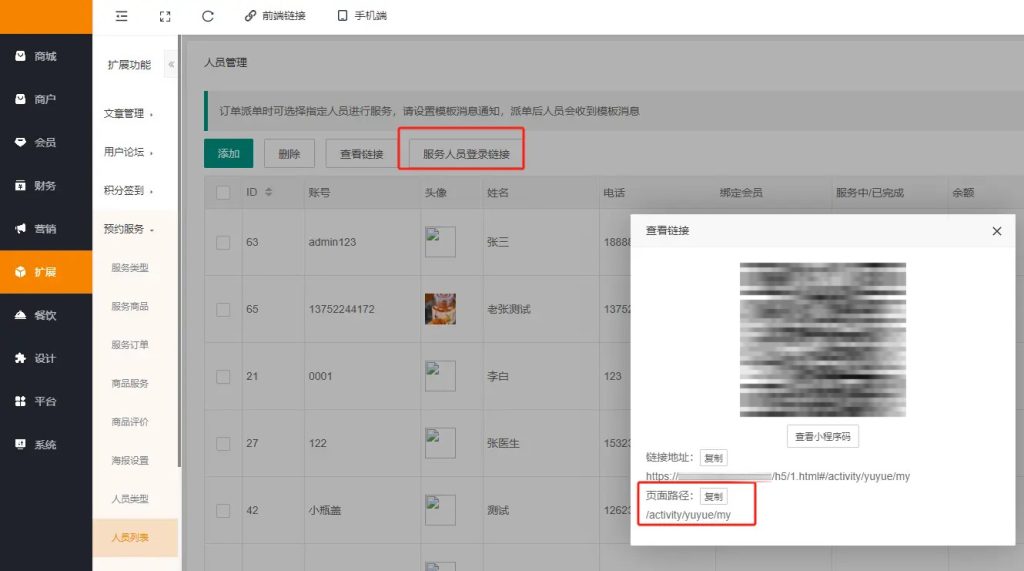Click the 人员管理 page title
Image resolution: width=1024 pixels, height=571 pixels.
(x=225, y=63)
